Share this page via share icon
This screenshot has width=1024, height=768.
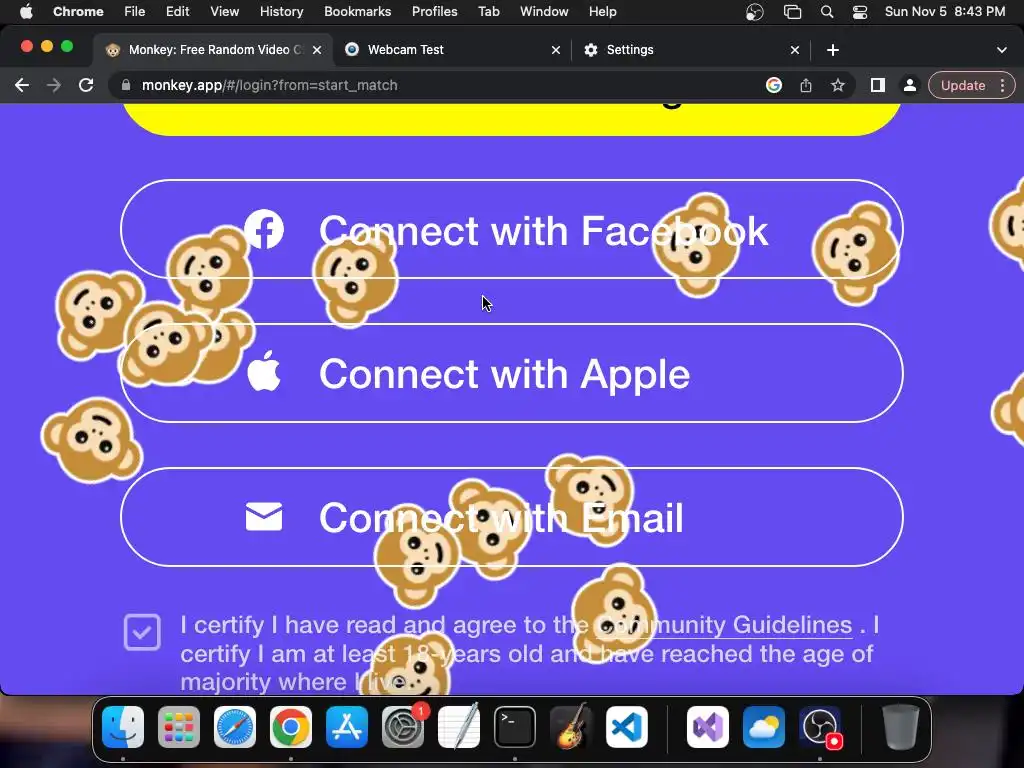(806, 85)
